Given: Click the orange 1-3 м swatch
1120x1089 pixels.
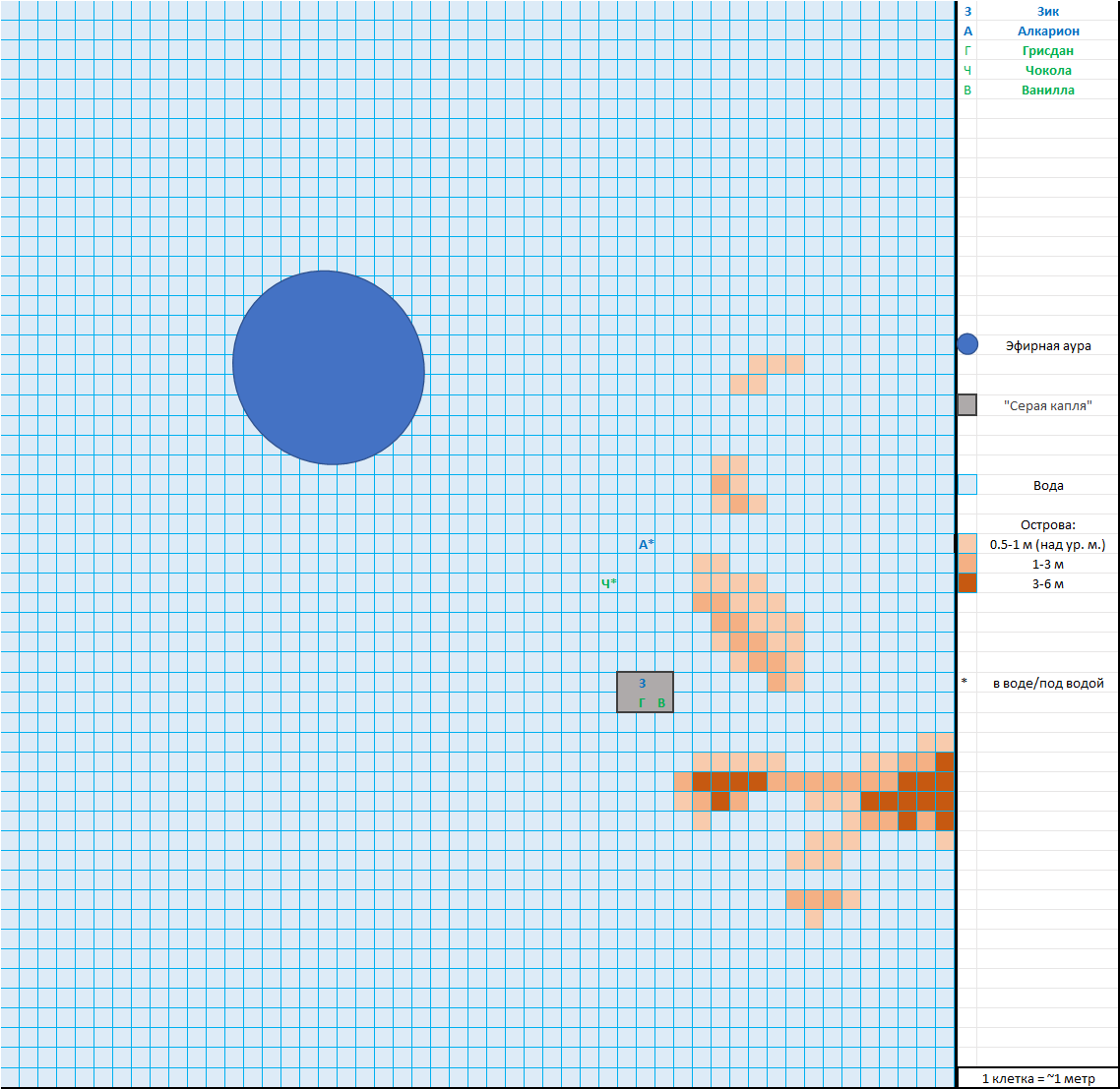Looking at the screenshot, I should pyautogui.click(x=967, y=564).
